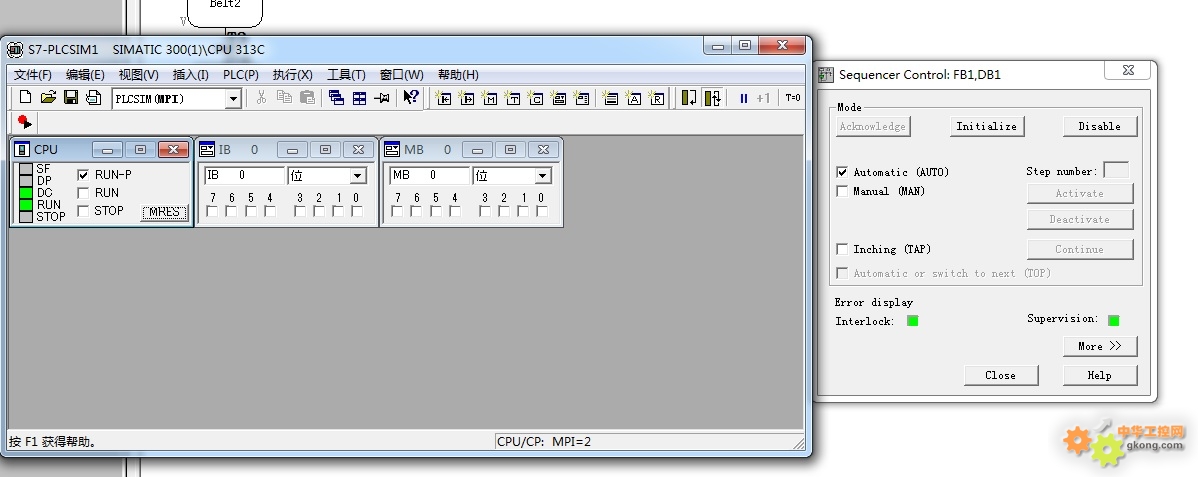Screen dimensions: 1198x477
Task: Show the accumulators (A) window
Action: (633, 98)
